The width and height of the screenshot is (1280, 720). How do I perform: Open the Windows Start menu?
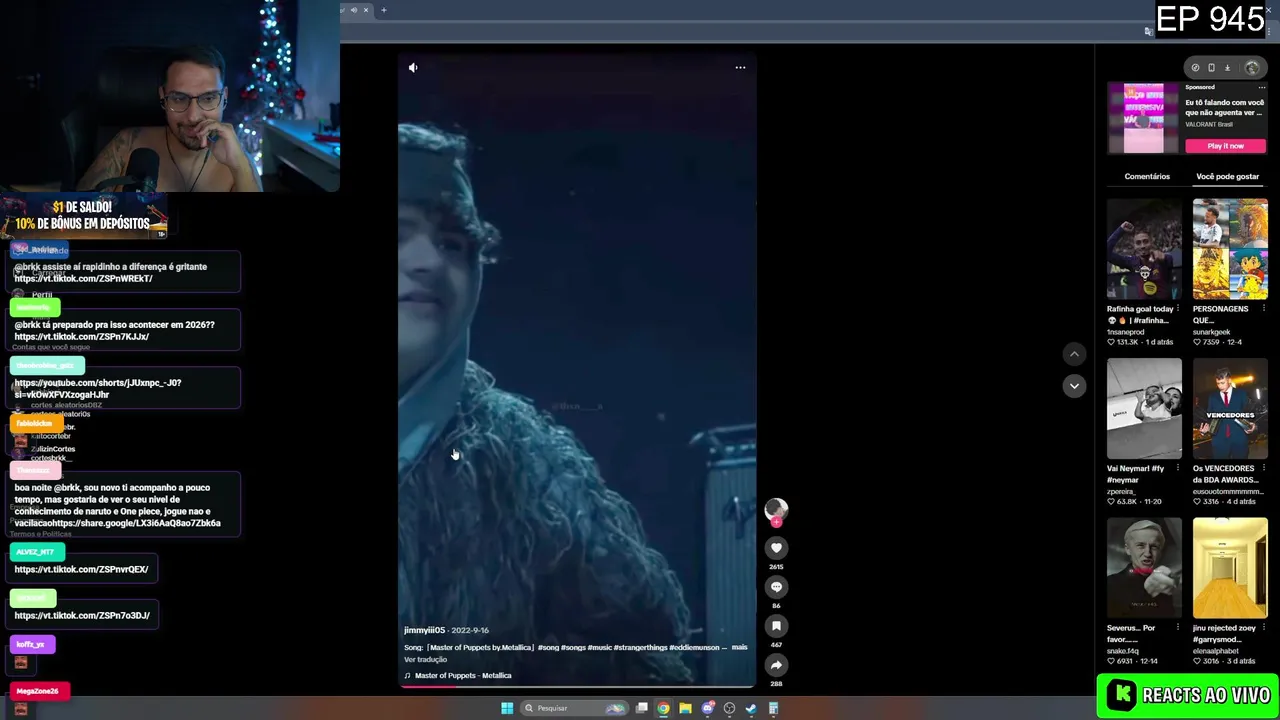point(507,708)
